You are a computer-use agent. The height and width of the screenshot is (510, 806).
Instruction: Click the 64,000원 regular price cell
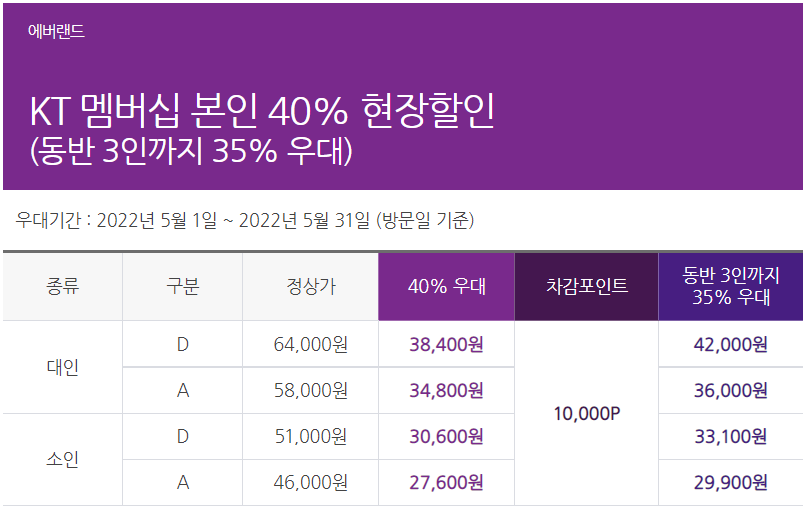click(310, 344)
